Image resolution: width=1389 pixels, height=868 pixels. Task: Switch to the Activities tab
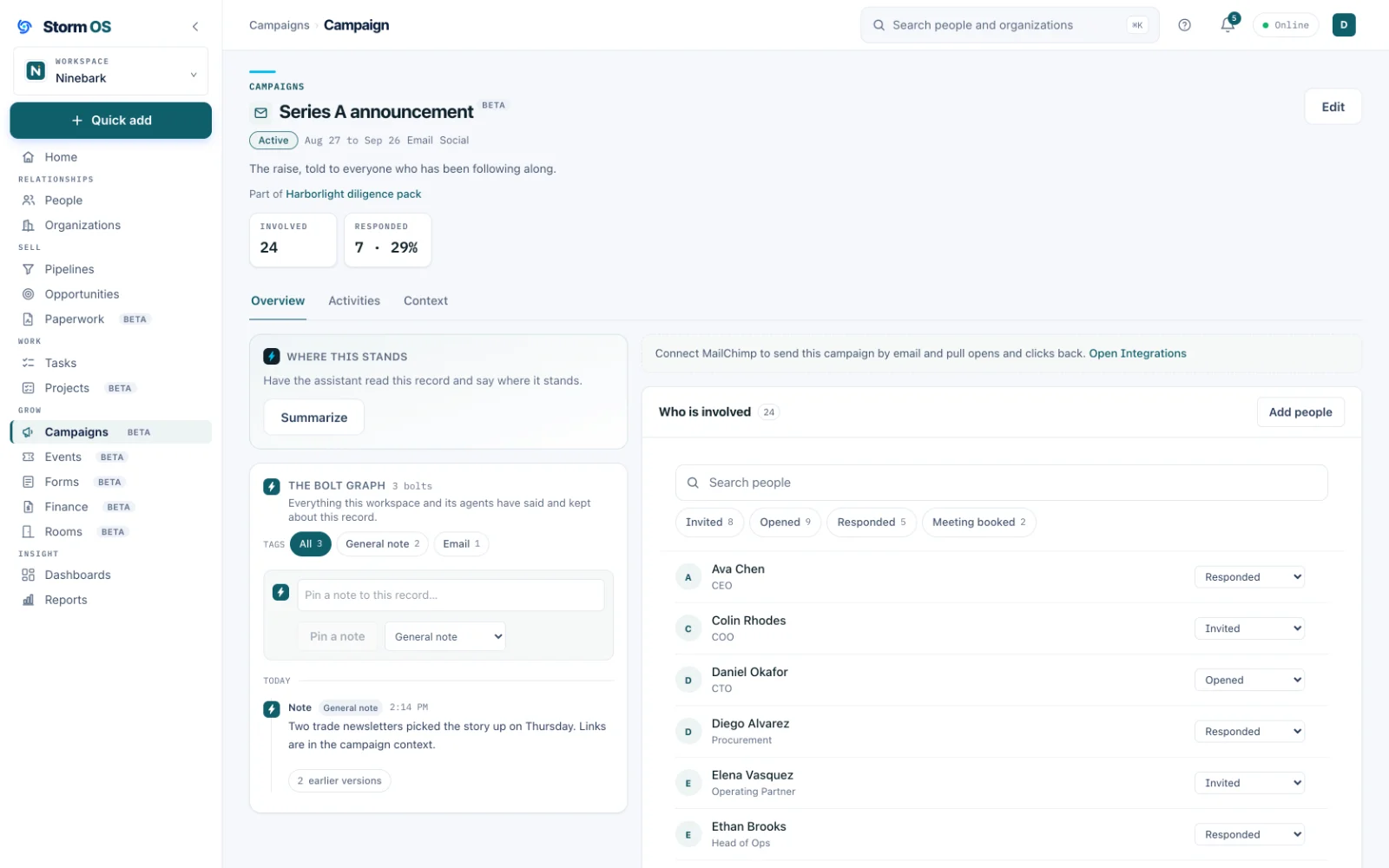[x=354, y=301]
